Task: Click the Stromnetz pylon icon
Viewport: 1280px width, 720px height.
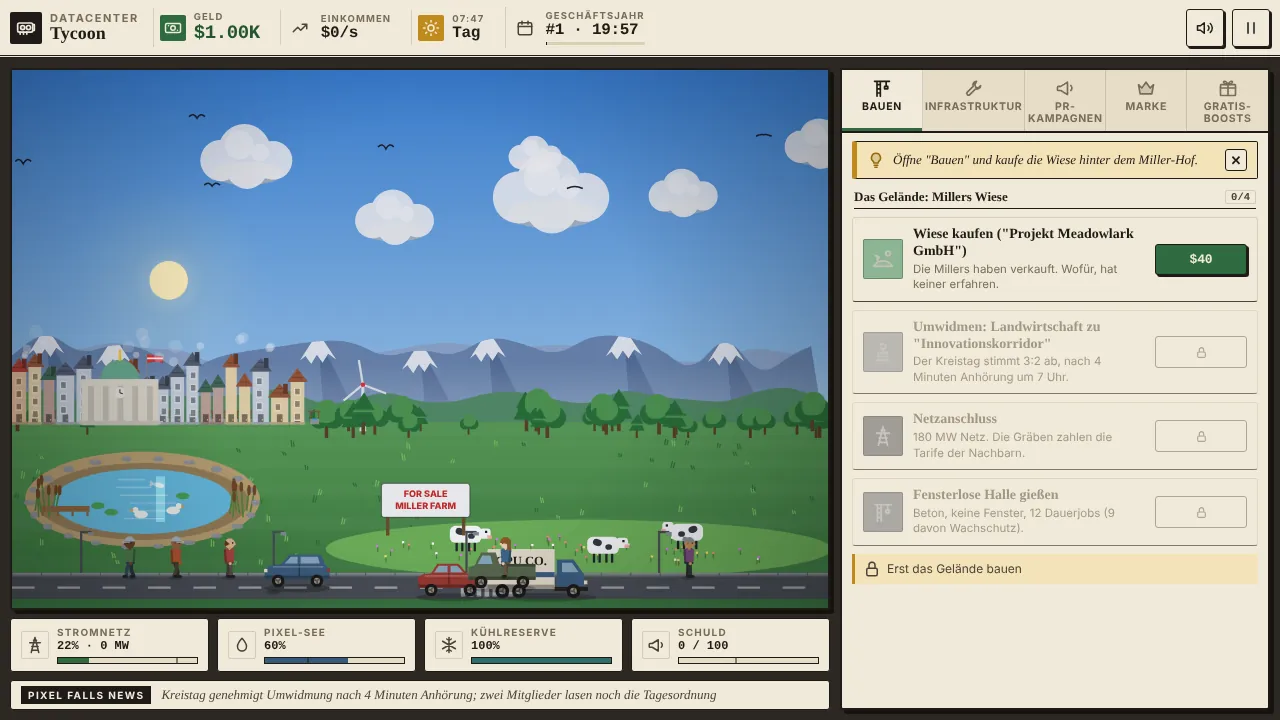Action: click(35, 645)
